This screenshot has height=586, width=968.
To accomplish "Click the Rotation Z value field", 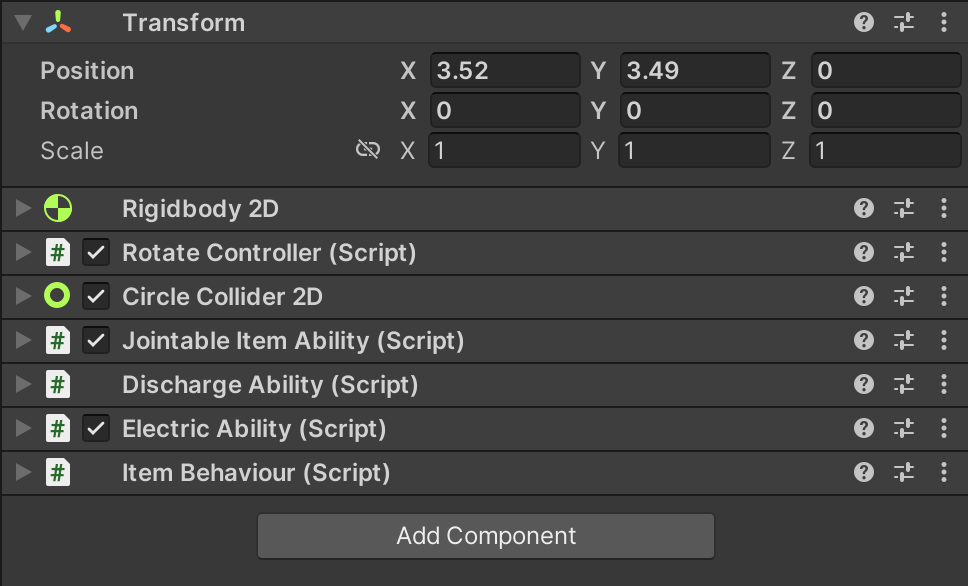I will [885, 111].
